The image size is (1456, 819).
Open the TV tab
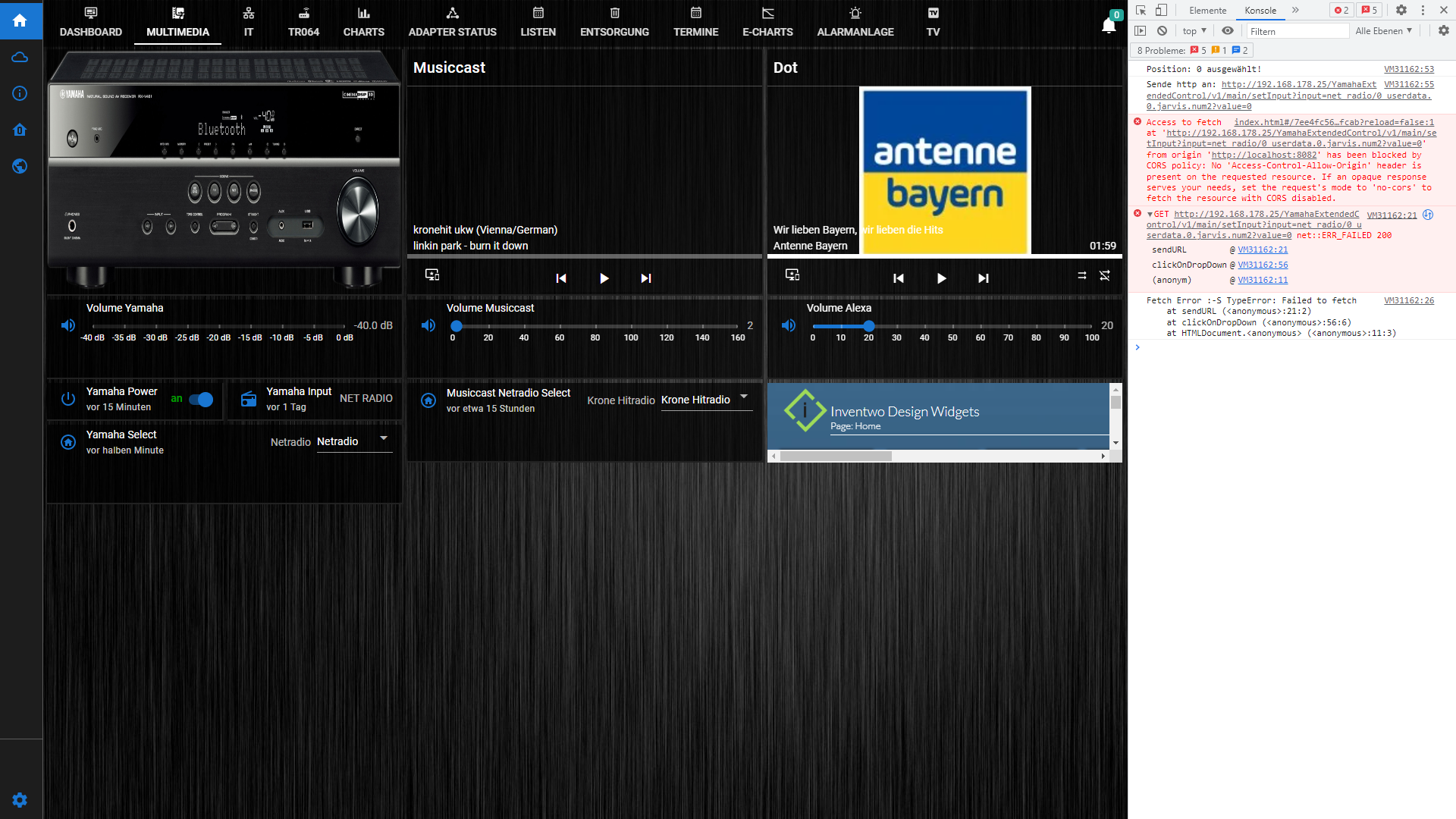click(934, 23)
